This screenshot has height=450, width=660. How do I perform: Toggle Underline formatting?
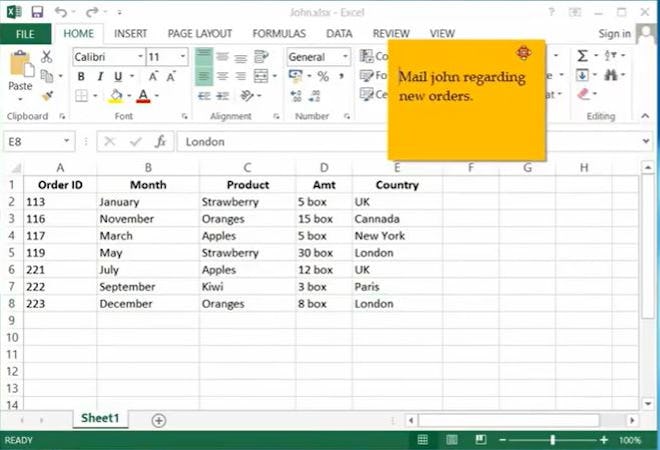[x=118, y=77]
